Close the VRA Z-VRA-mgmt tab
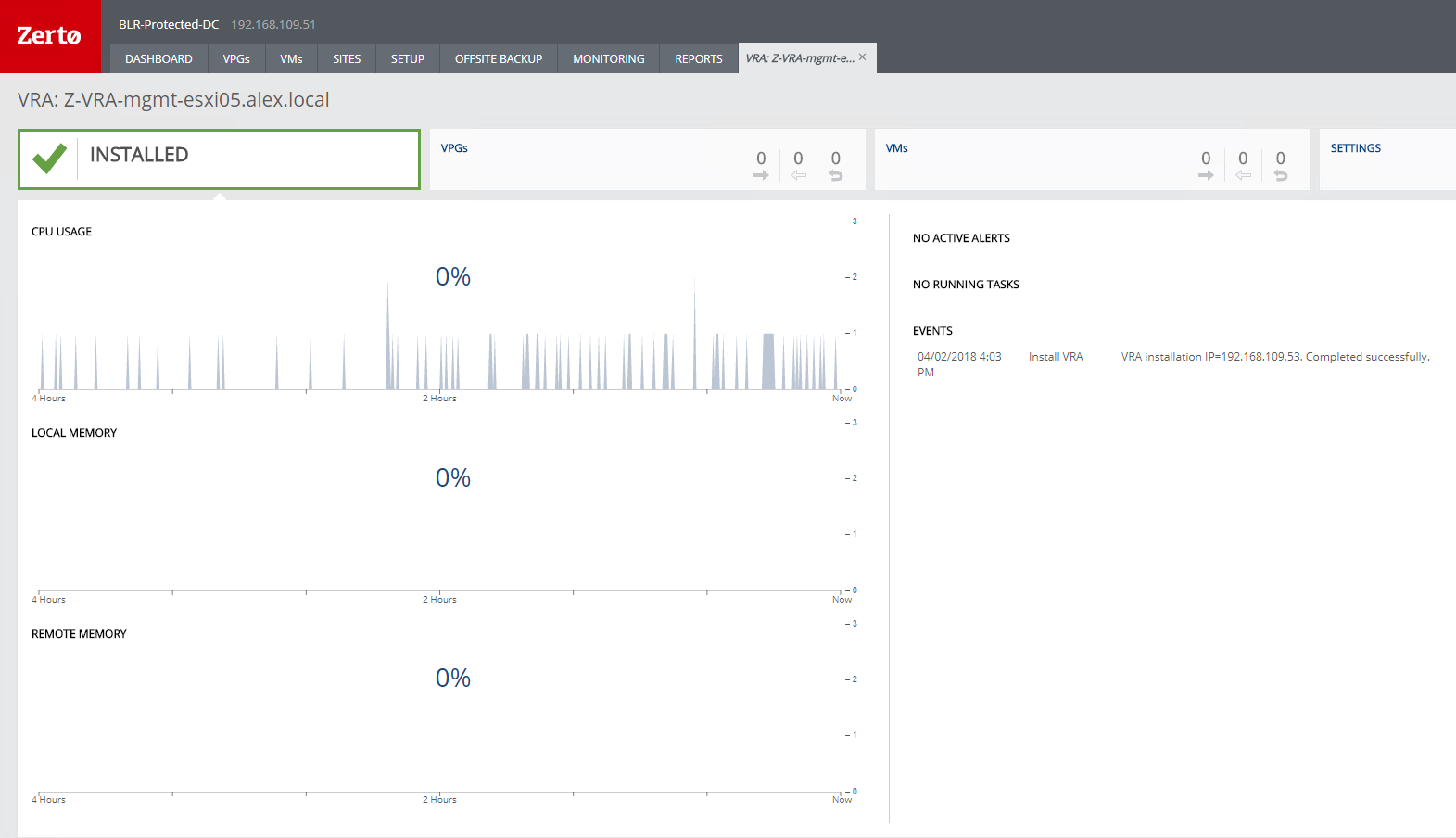Image resolution: width=1456 pixels, height=838 pixels. pos(863,57)
